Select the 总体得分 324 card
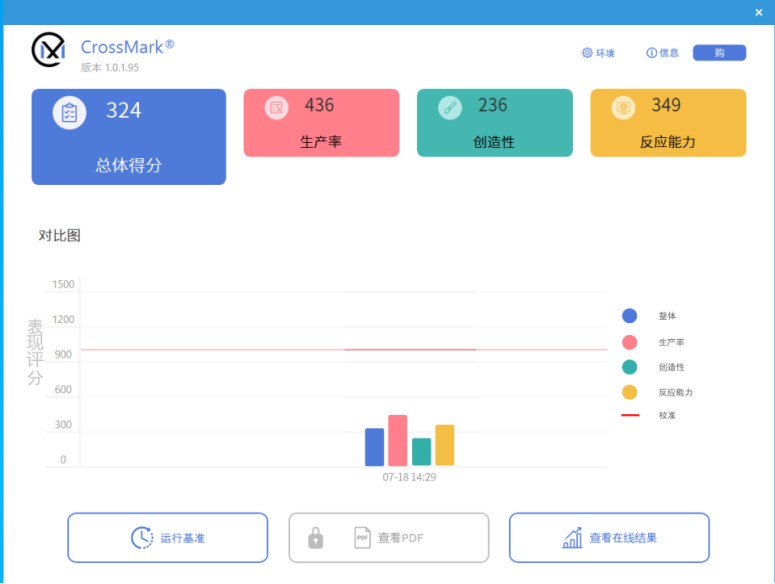The image size is (775, 584). tap(129, 137)
